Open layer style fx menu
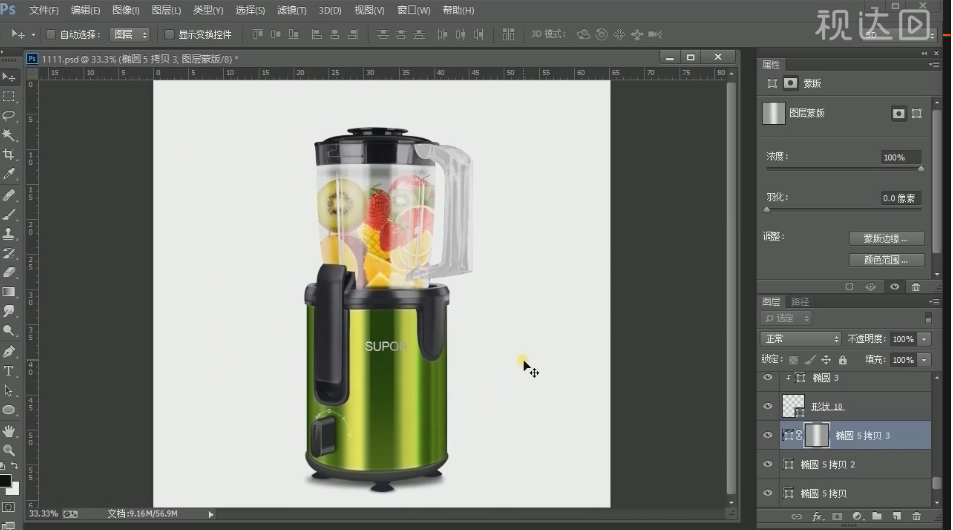 click(817, 516)
